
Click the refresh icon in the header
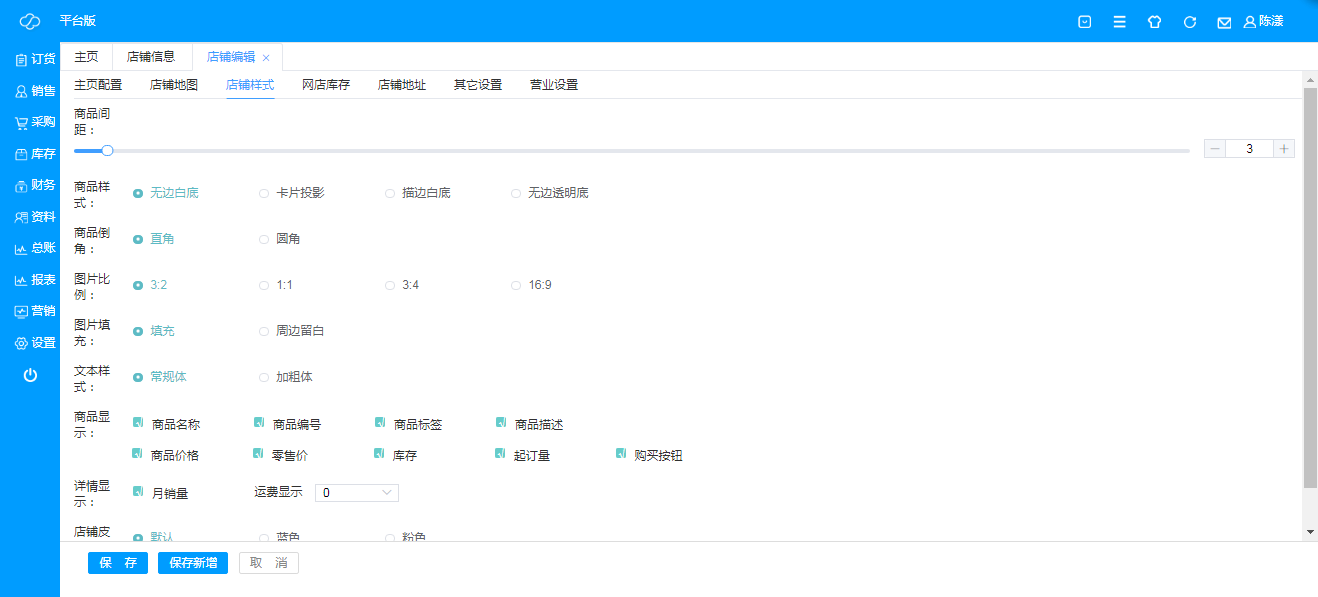tap(1190, 21)
